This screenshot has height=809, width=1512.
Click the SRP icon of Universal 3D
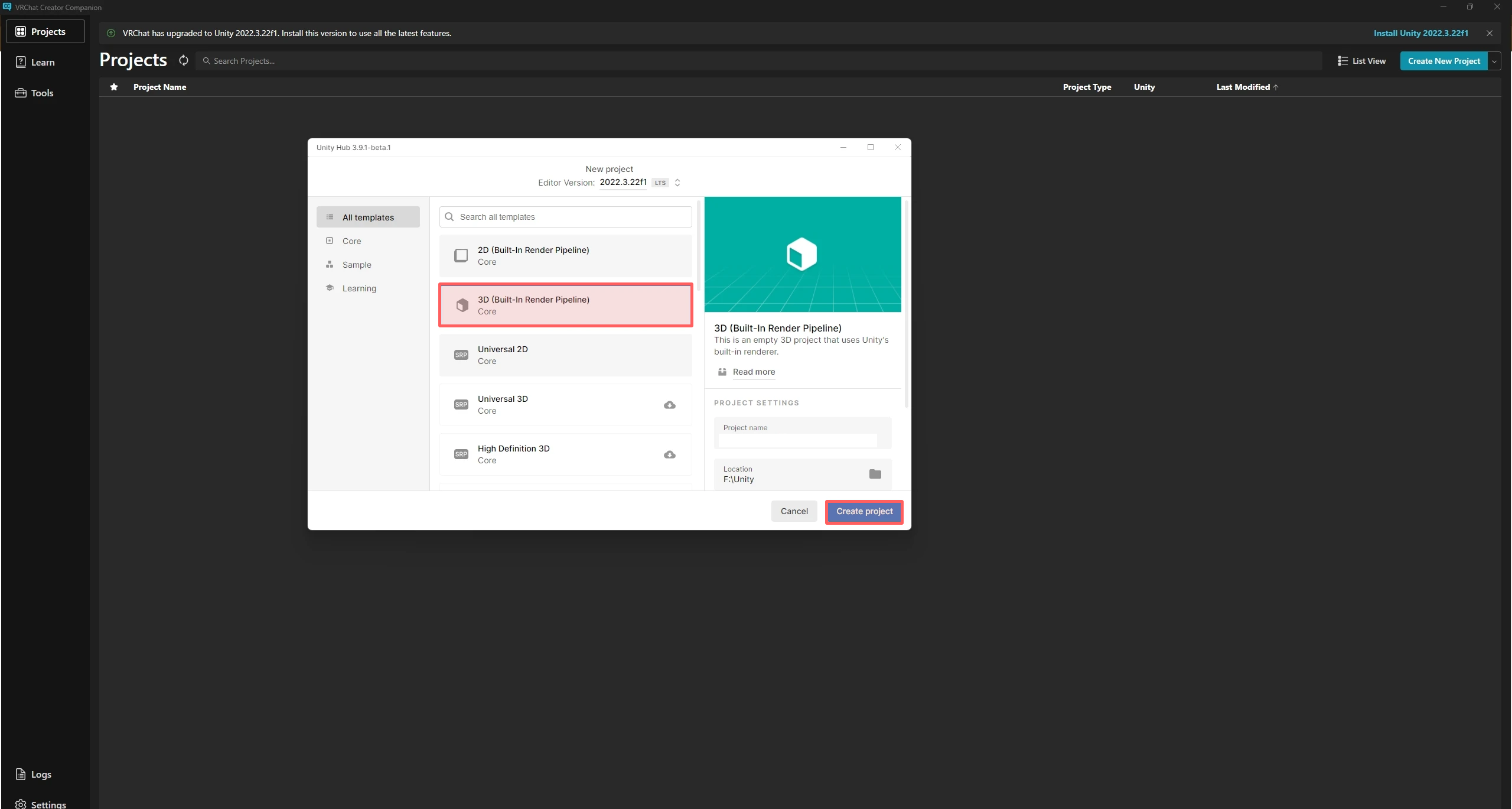click(x=461, y=404)
